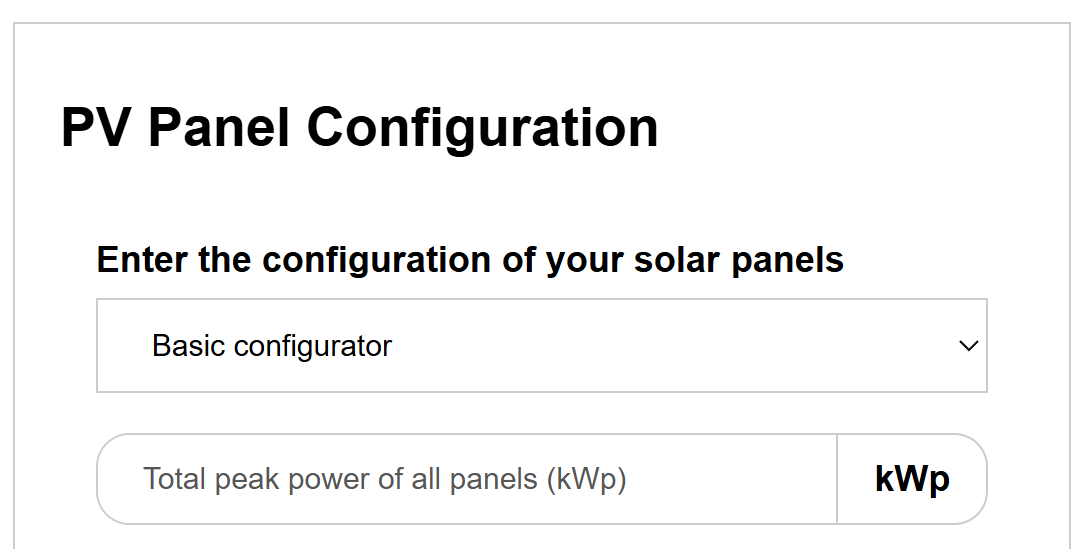
Task: Click the '(kWp)' part of the input placeholder
Action: 586,479
